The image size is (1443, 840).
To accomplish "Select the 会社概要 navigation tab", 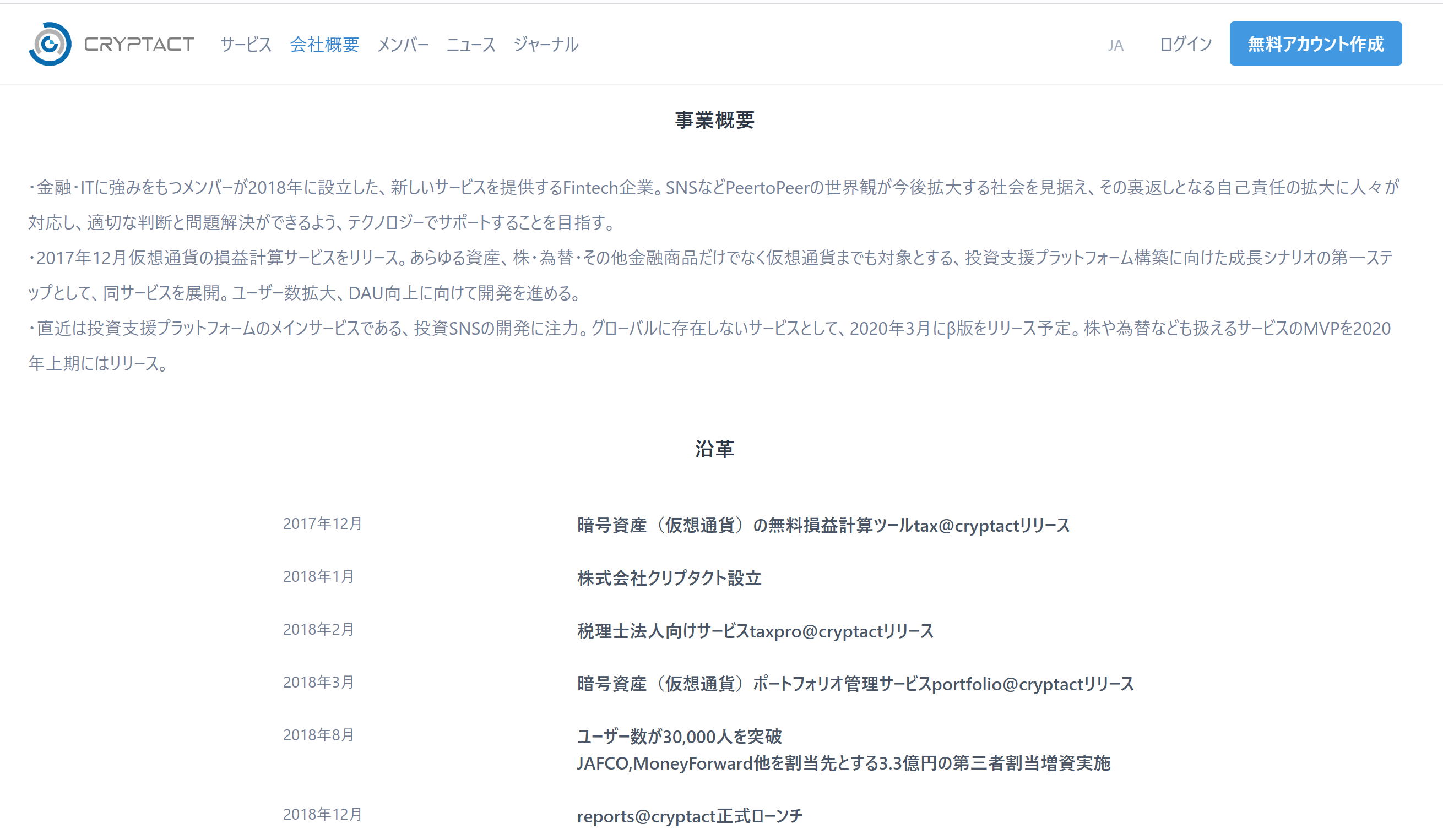I will [x=324, y=44].
